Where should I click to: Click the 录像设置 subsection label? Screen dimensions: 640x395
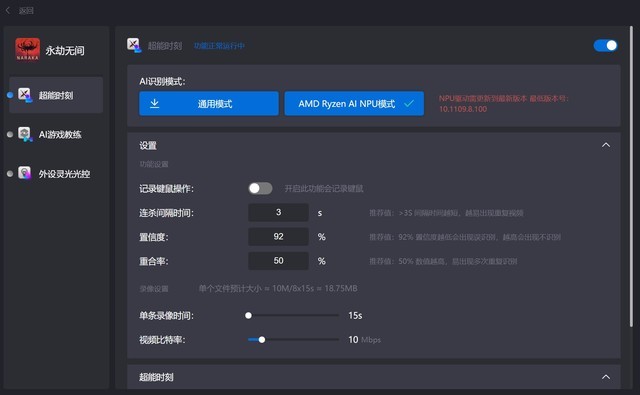point(154,289)
